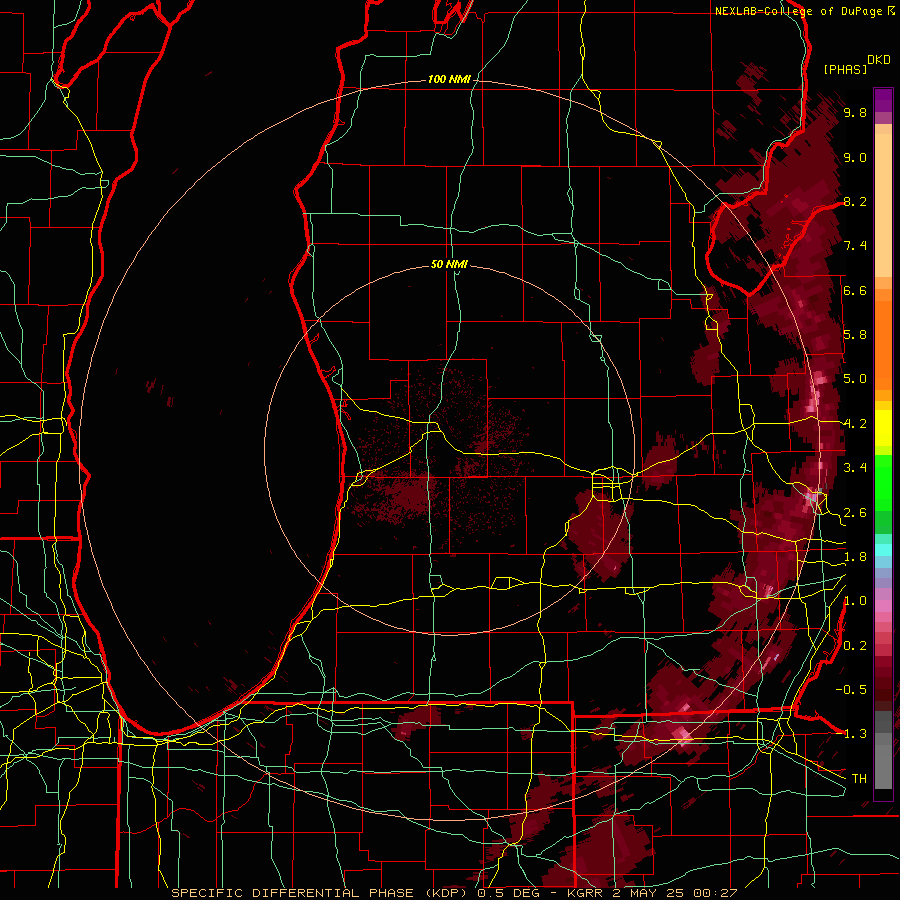Click the 2 MAY 25 date in the caption
900x900 pixels.
648,893
